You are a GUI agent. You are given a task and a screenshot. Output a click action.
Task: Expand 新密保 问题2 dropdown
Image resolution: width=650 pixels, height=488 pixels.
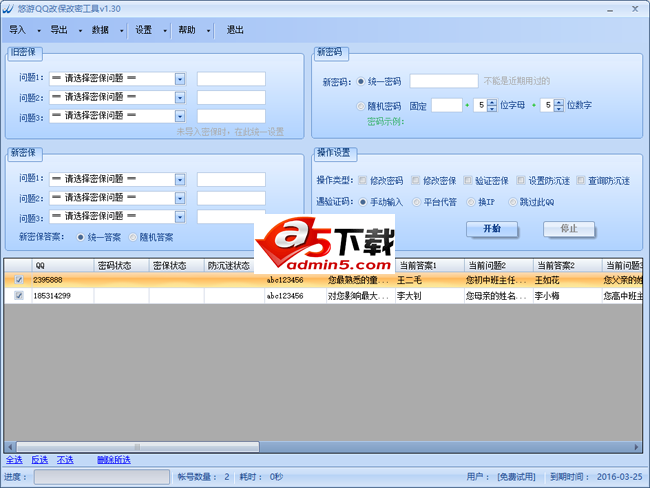(180, 198)
